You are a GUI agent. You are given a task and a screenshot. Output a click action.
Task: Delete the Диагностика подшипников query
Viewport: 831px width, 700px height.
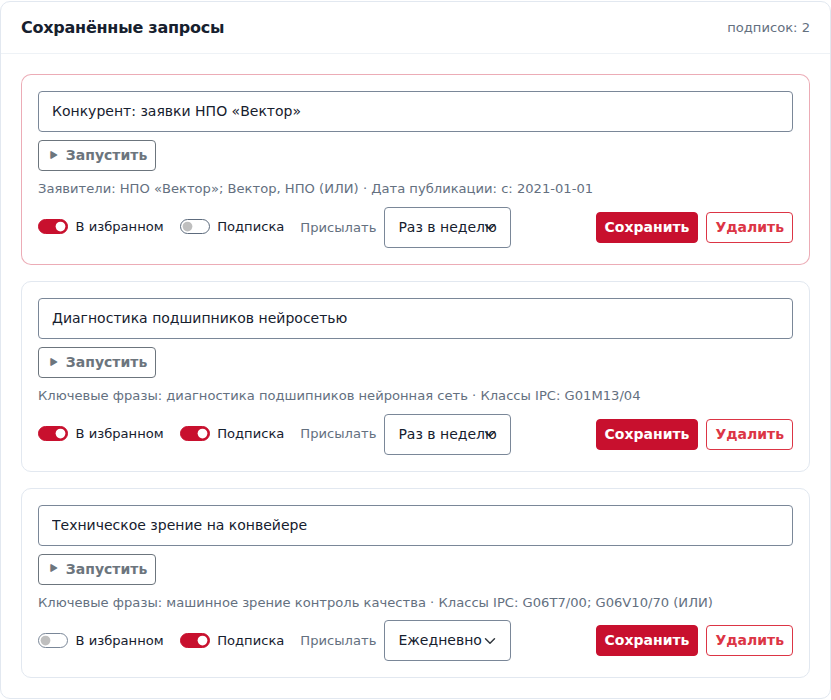click(749, 435)
